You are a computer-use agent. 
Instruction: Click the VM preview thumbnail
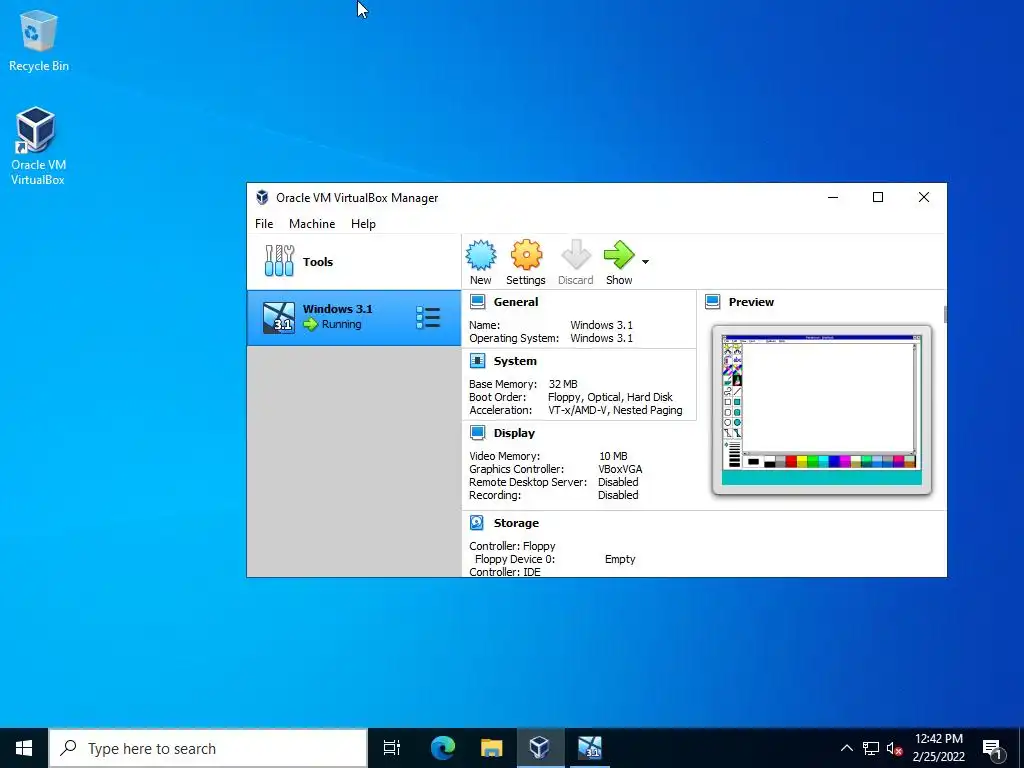[822, 409]
